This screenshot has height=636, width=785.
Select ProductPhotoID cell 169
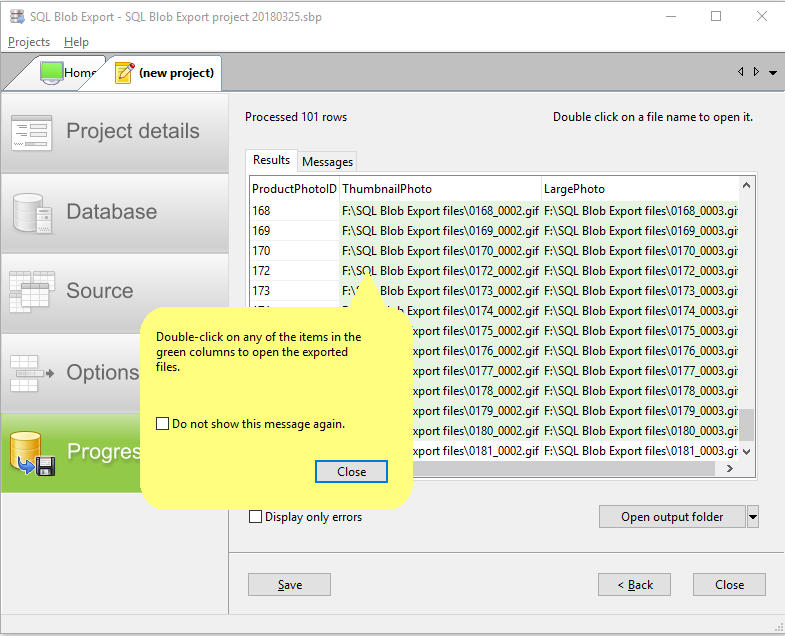[294, 231]
